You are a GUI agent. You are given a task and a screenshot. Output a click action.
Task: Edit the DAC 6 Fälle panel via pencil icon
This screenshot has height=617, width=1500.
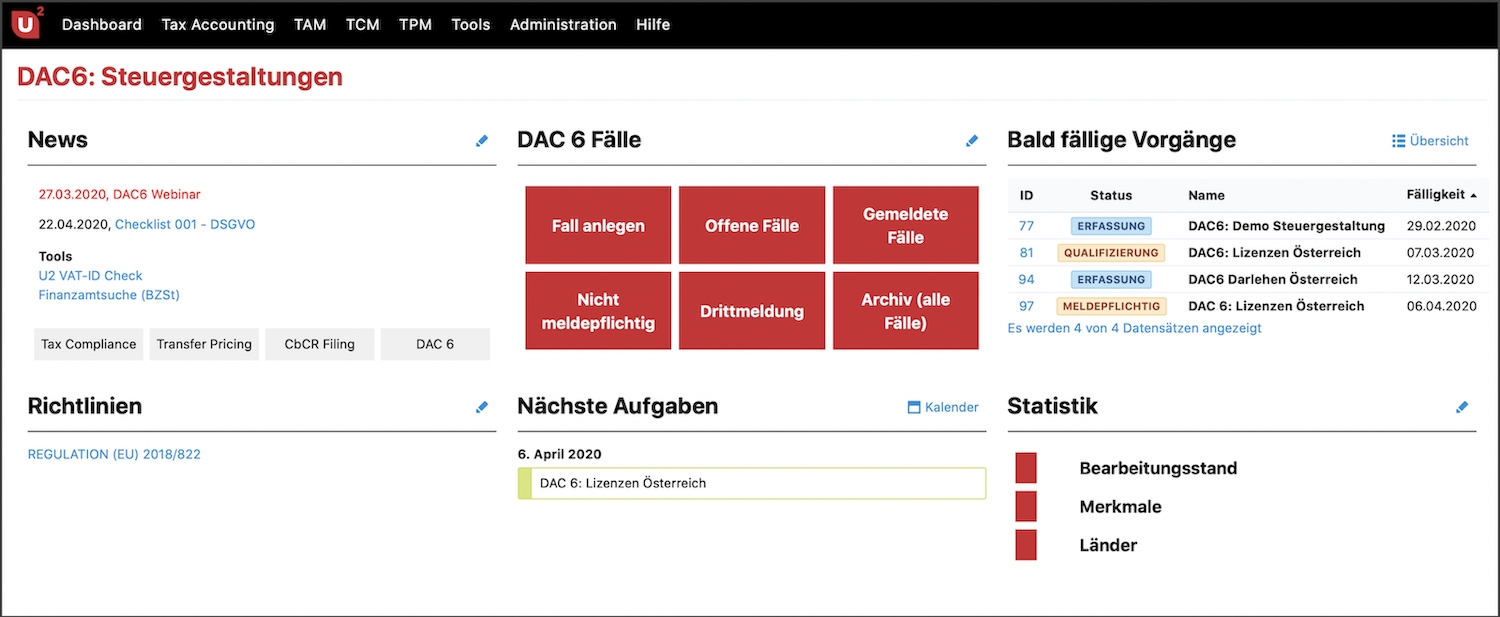coord(972,141)
